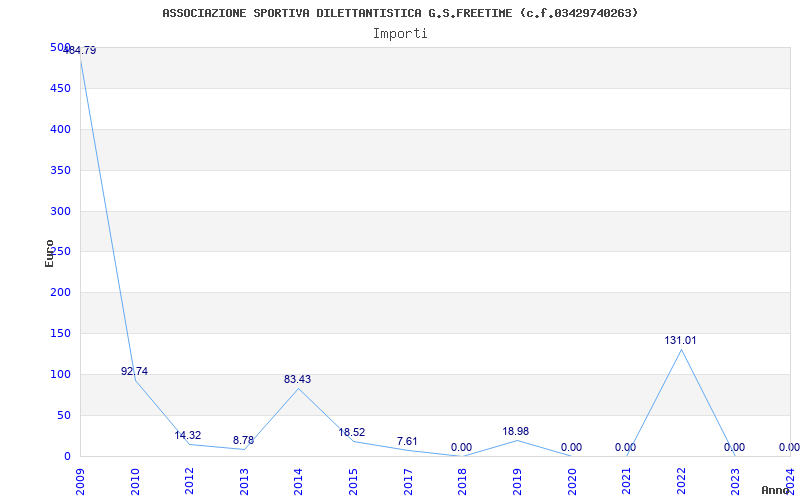Image resolution: width=800 pixels, height=500 pixels.
Task: Select the 7.61 data label
Action: coord(407,441)
